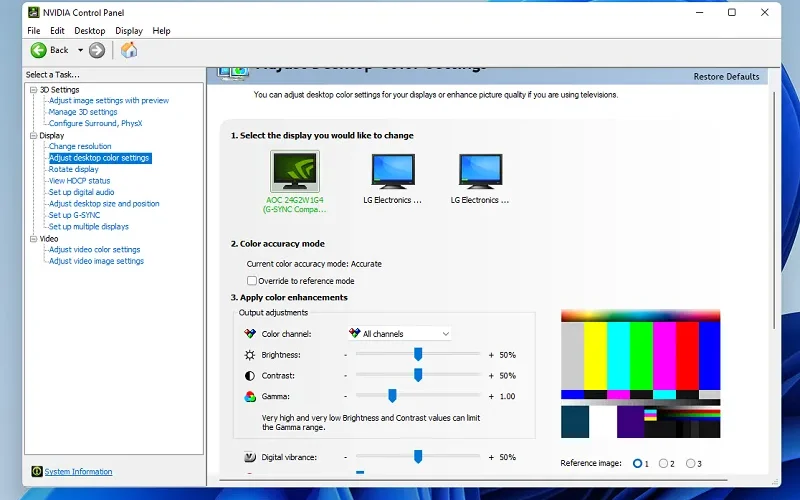
Task: Select reference image 3 radio button
Action: pos(690,463)
